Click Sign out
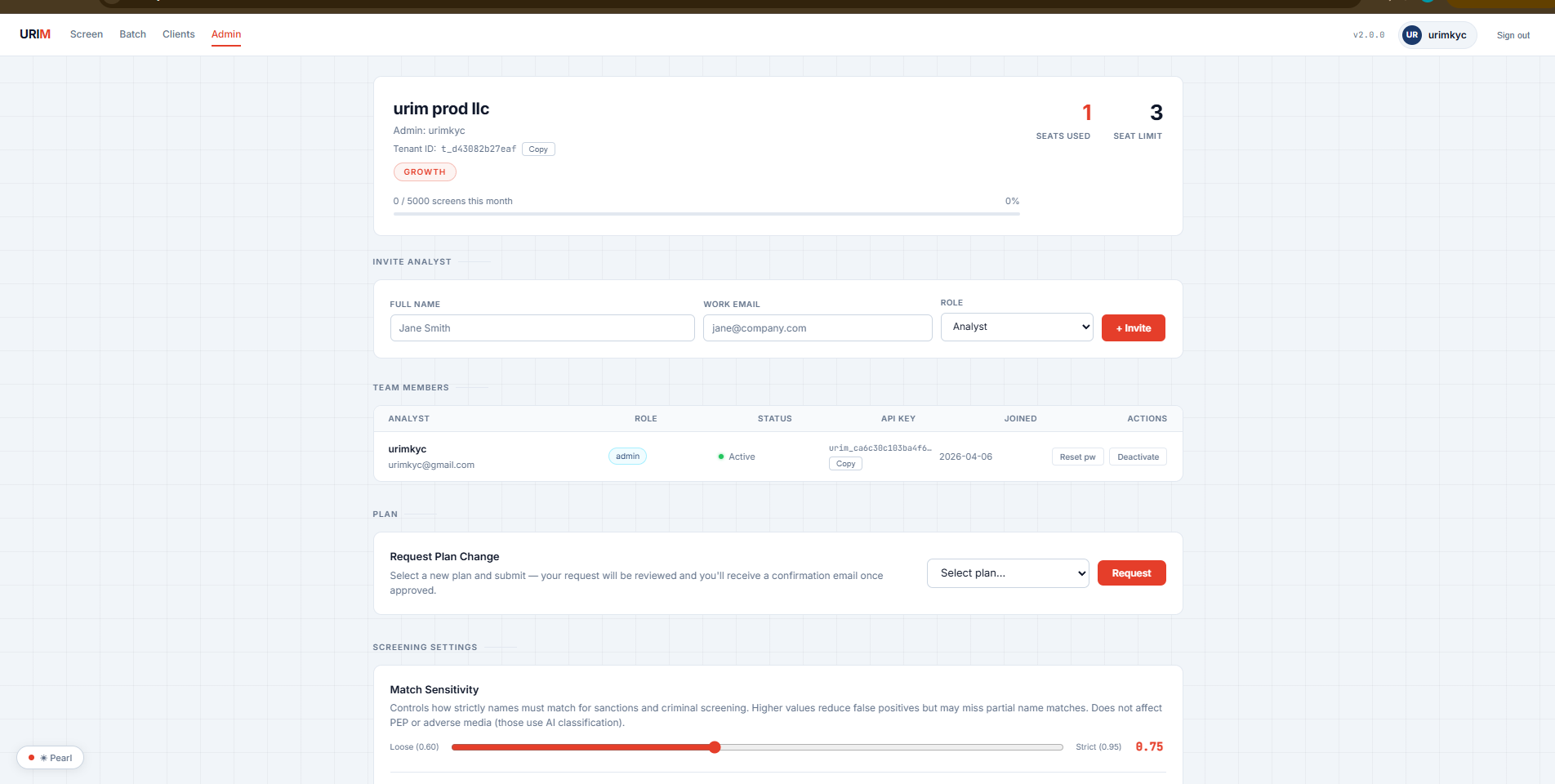 [1513, 35]
